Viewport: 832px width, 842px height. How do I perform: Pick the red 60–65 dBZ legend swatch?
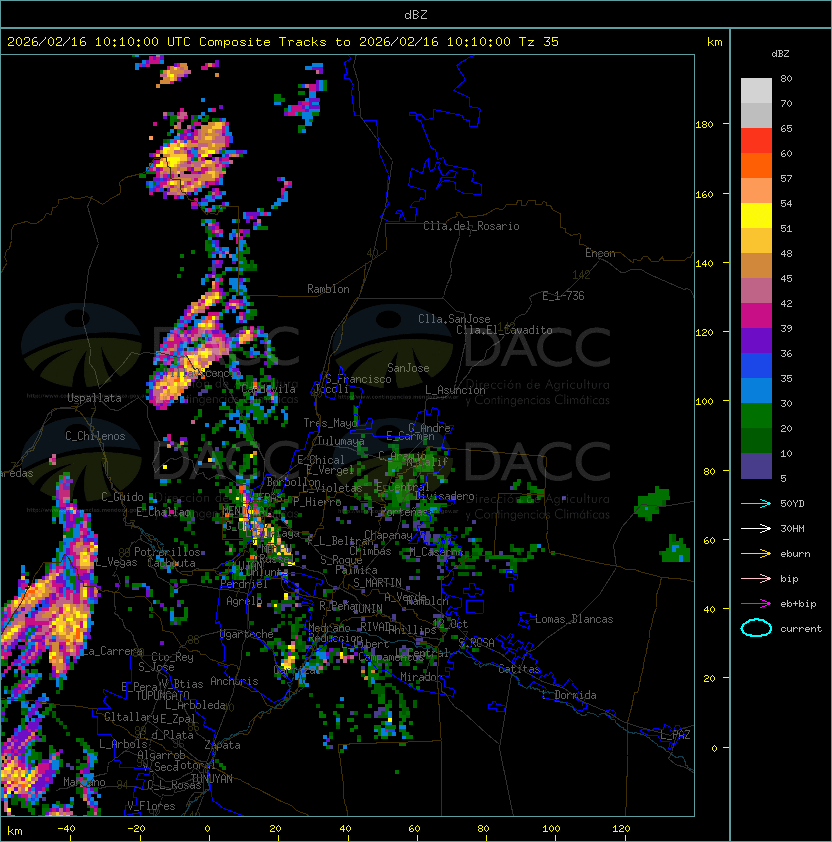tap(756, 141)
